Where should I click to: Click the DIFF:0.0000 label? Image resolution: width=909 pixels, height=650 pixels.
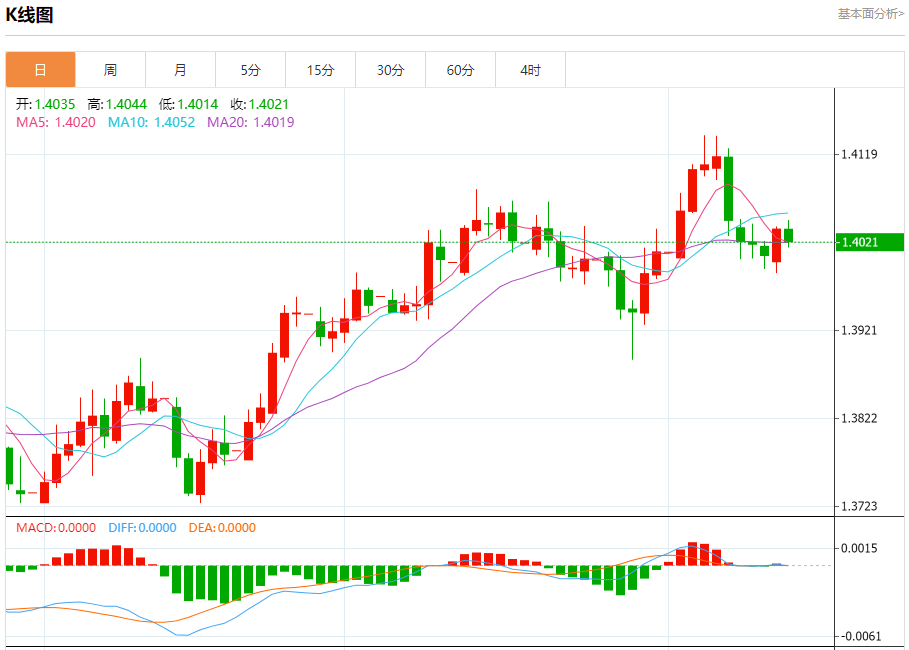[x=142, y=528]
